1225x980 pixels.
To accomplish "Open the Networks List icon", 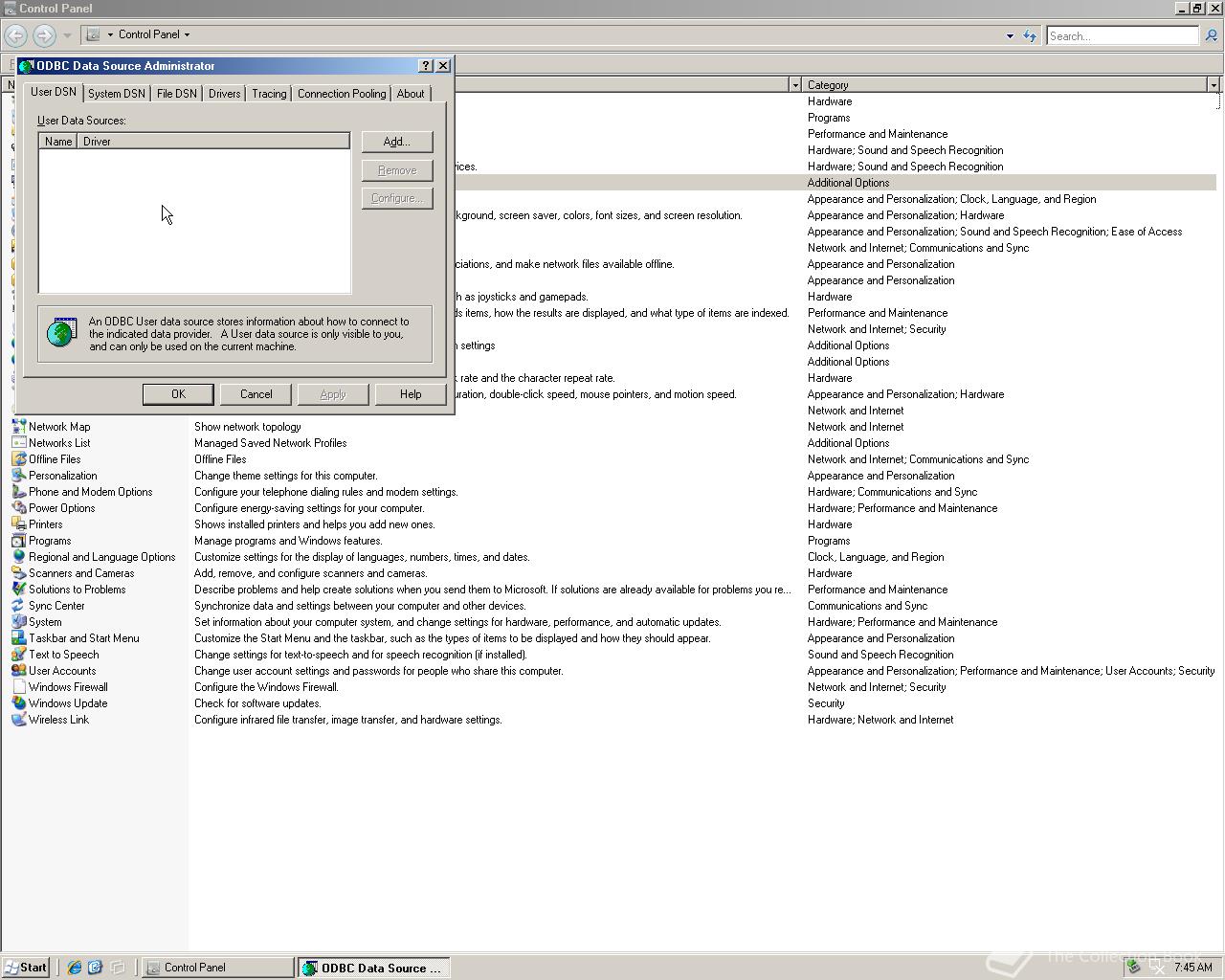I will point(18,443).
